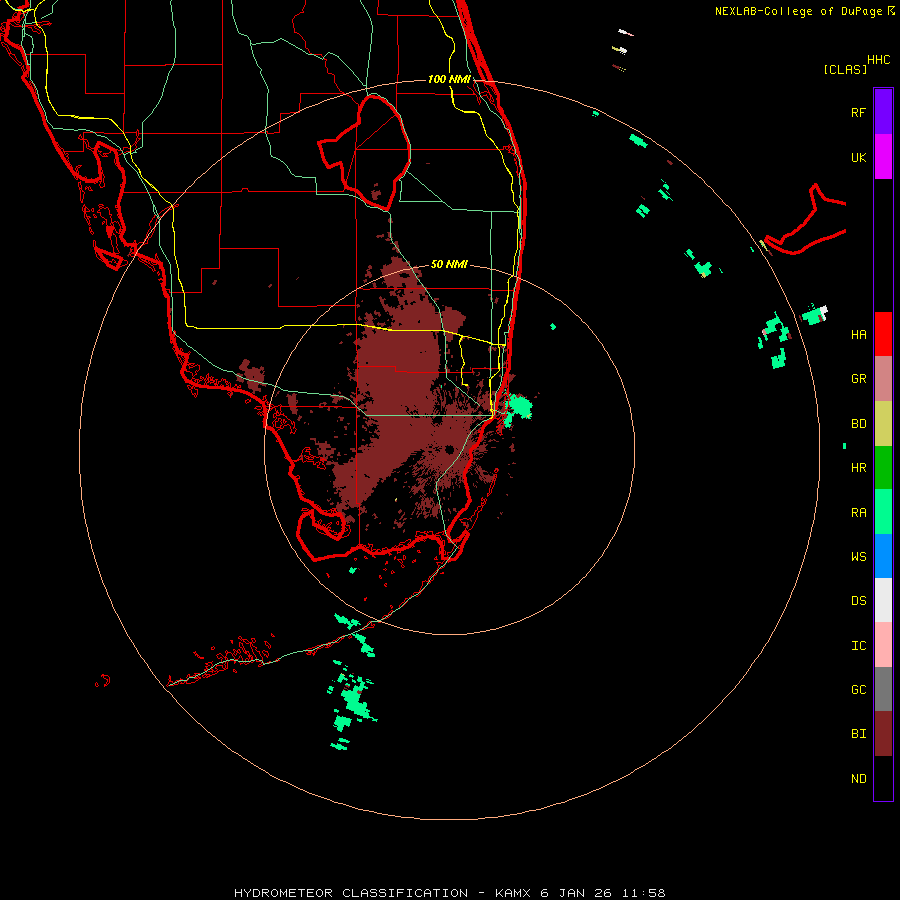Click the ND legend label
Screen dimensions: 900x900
point(858,779)
